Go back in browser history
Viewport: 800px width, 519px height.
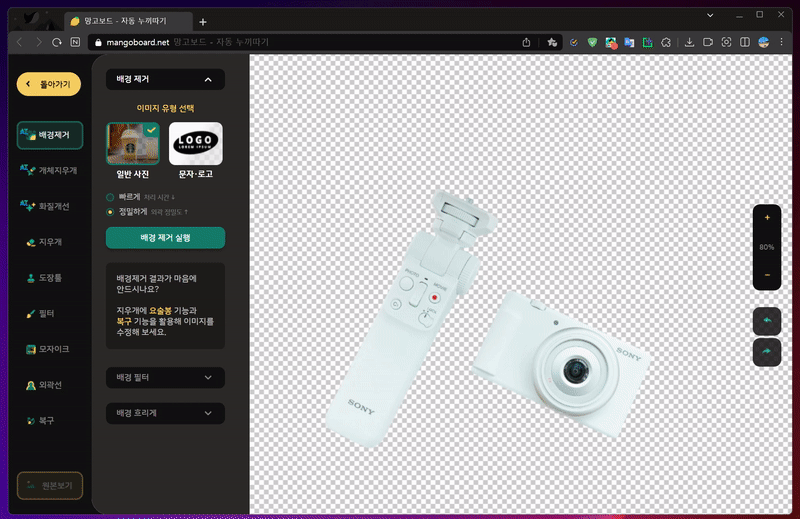[20, 42]
